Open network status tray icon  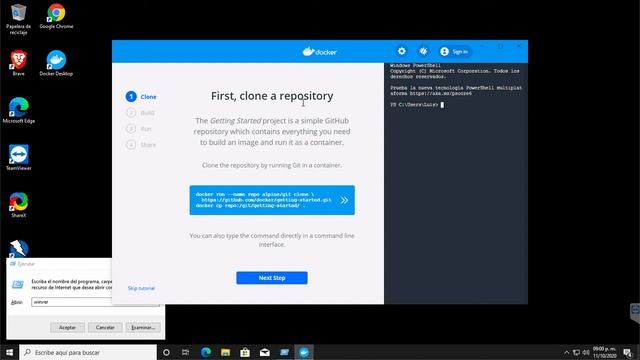pyautogui.click(x=576, y=352)
